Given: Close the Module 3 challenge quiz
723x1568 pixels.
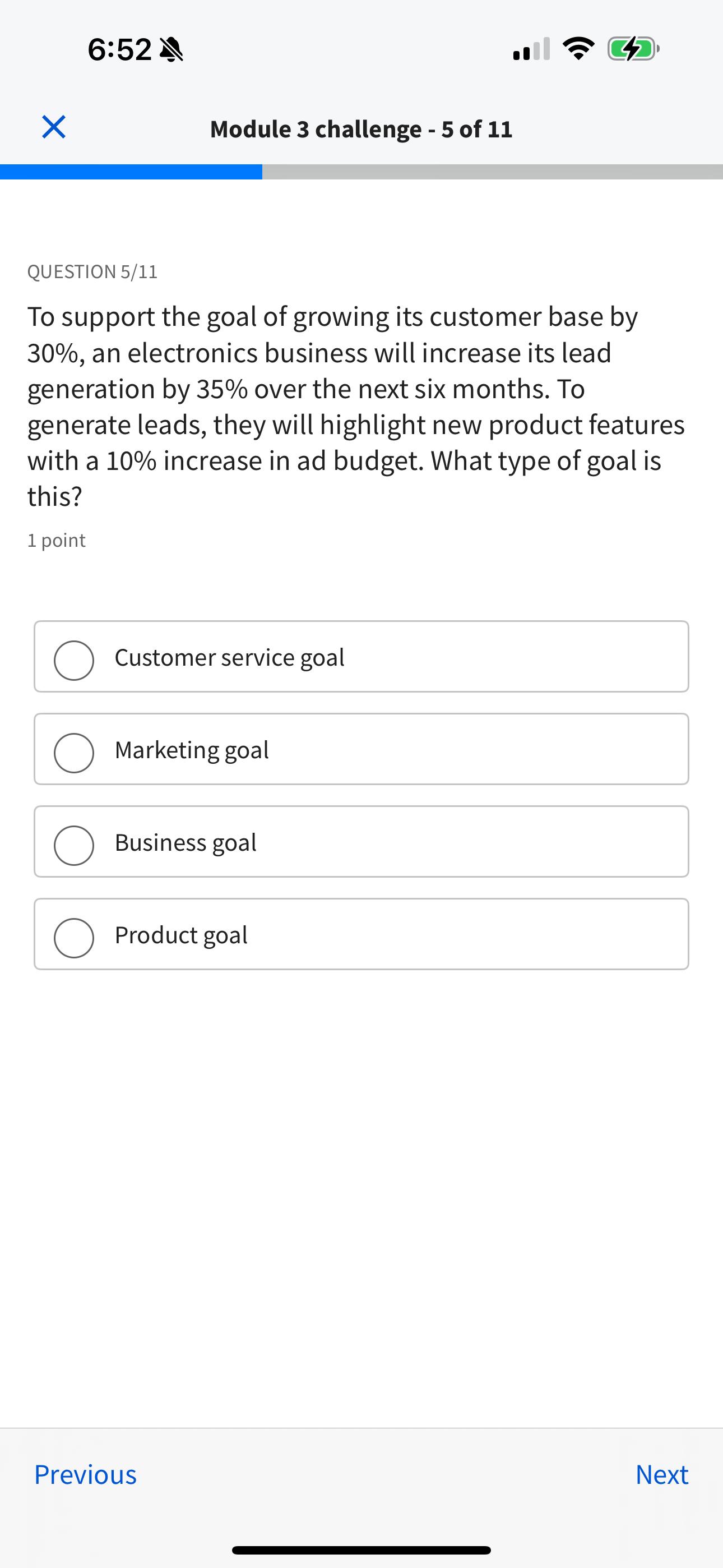Looking at the screenshot, I should tap(53, 127).
